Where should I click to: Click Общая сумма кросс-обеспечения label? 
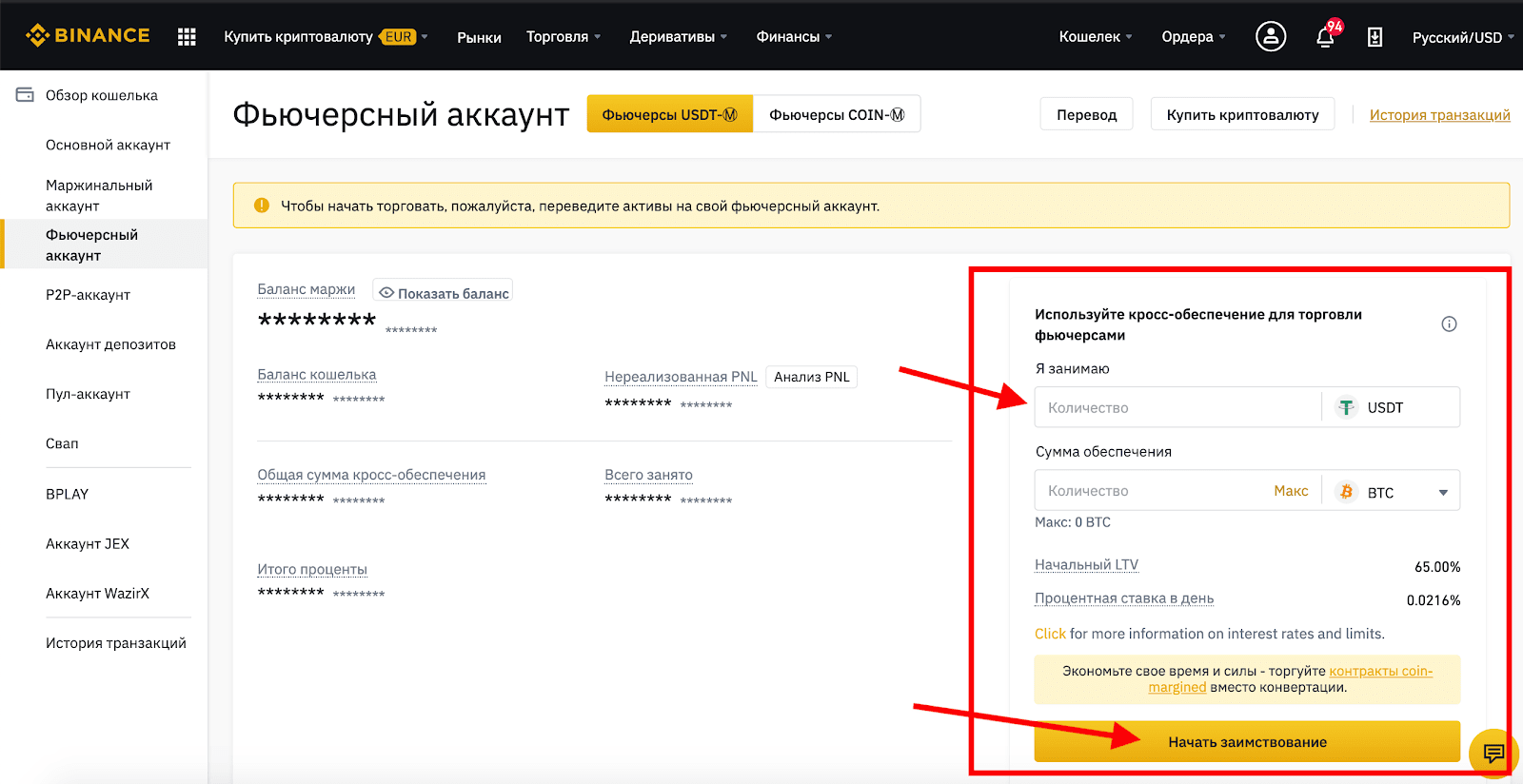[371, 475]
